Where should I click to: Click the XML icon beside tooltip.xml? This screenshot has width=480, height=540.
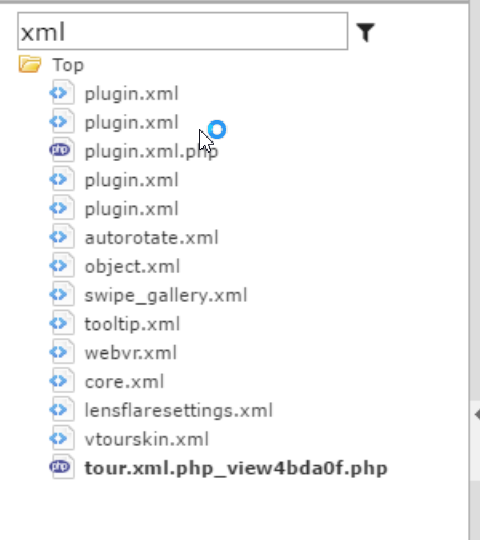click(61, 323)
